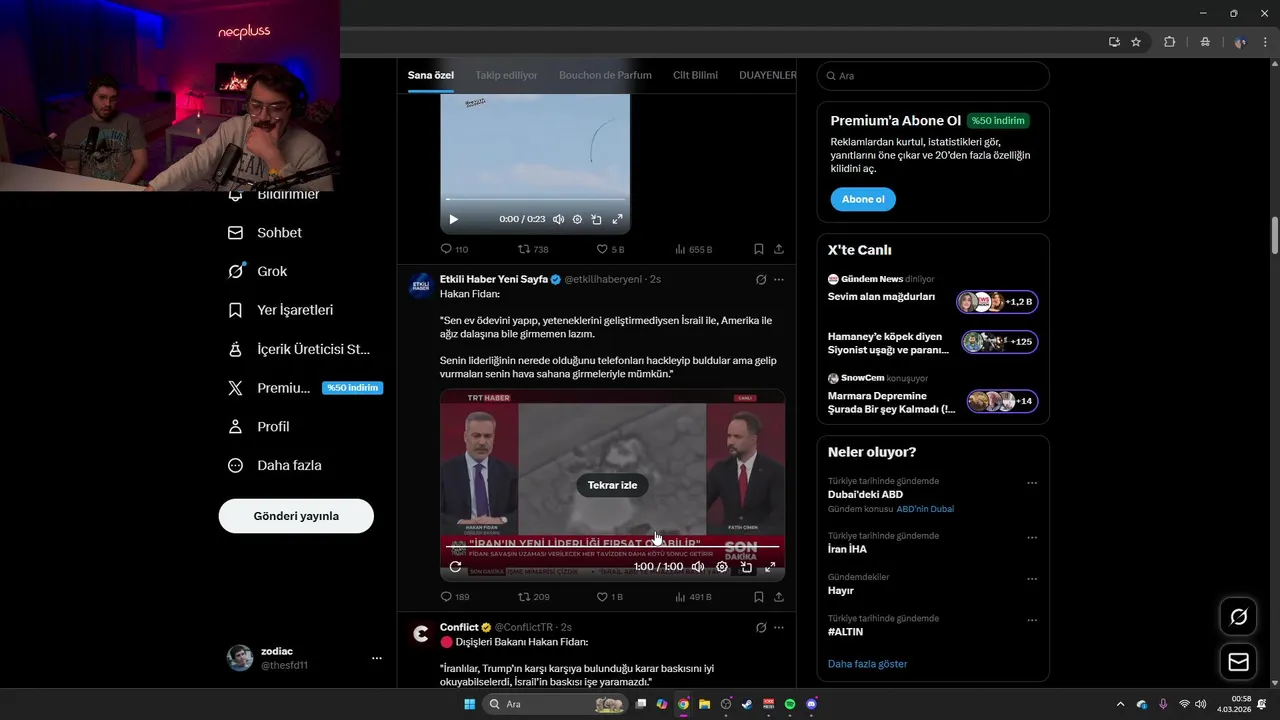Share the post with 655 B views
This screenshot has height=720, width=1280.
[x=779, y=249]
